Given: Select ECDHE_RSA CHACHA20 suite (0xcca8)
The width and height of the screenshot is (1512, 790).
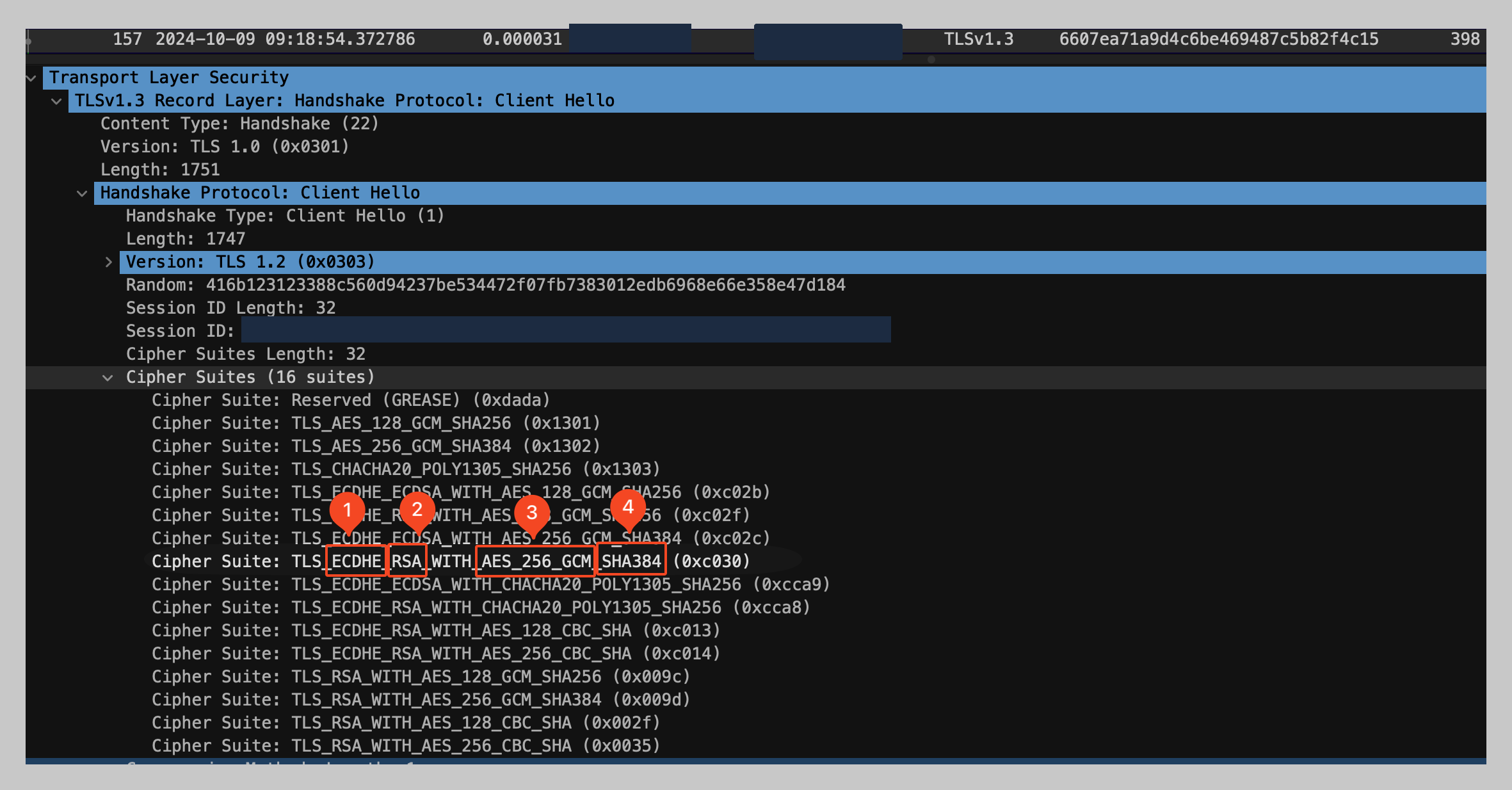Looking at the screenshot, I should point(481,608).
